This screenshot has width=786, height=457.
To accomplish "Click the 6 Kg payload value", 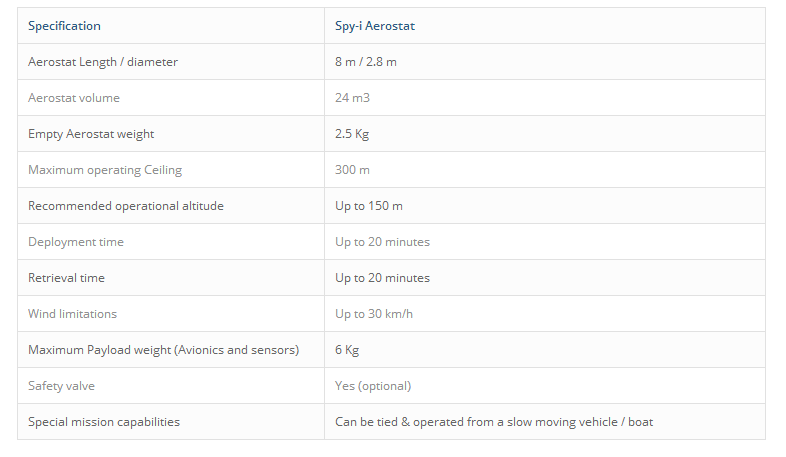I will click(x=347, y=350).
